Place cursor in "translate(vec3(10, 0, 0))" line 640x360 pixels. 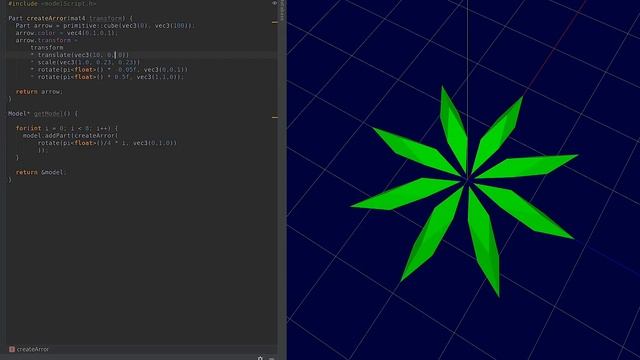point(80,55)
